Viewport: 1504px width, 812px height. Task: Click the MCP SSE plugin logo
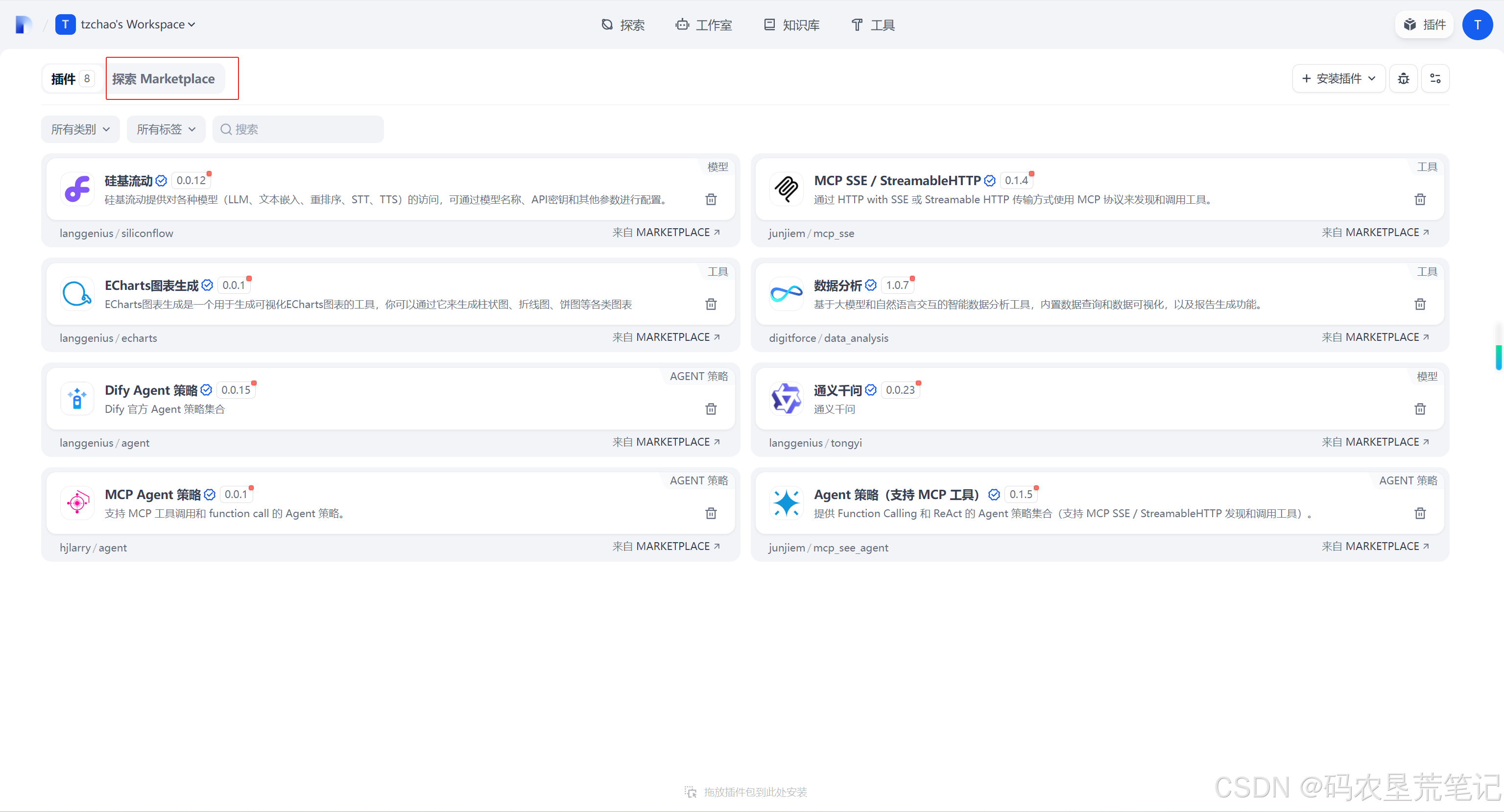(787, 189)
